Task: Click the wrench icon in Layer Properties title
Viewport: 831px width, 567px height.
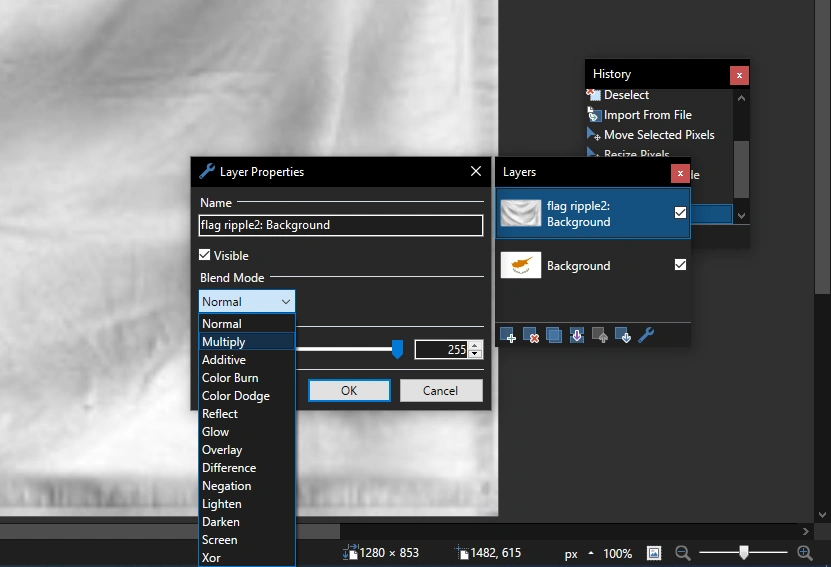Action: click(207, 171)
